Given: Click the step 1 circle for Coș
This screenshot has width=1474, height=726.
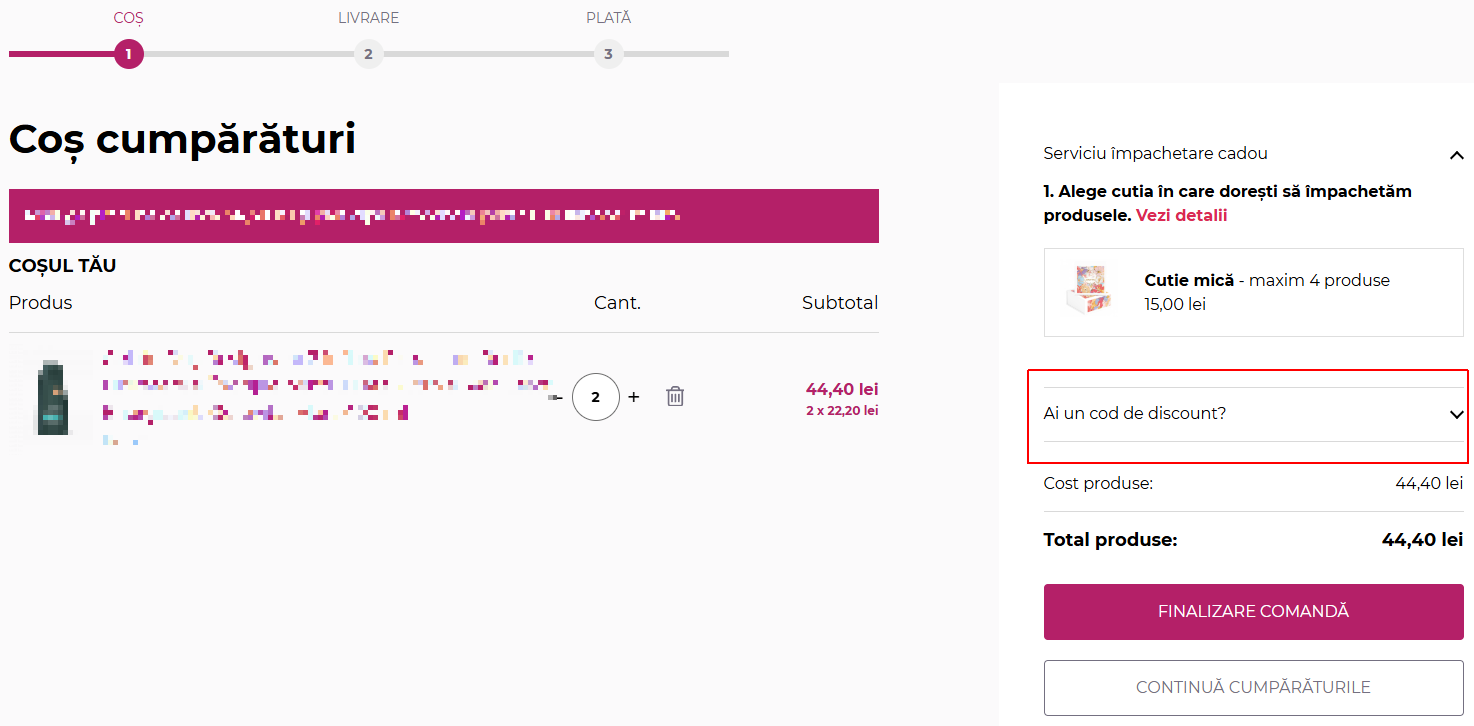Looking at the screenshot, I should click(129, 54).
